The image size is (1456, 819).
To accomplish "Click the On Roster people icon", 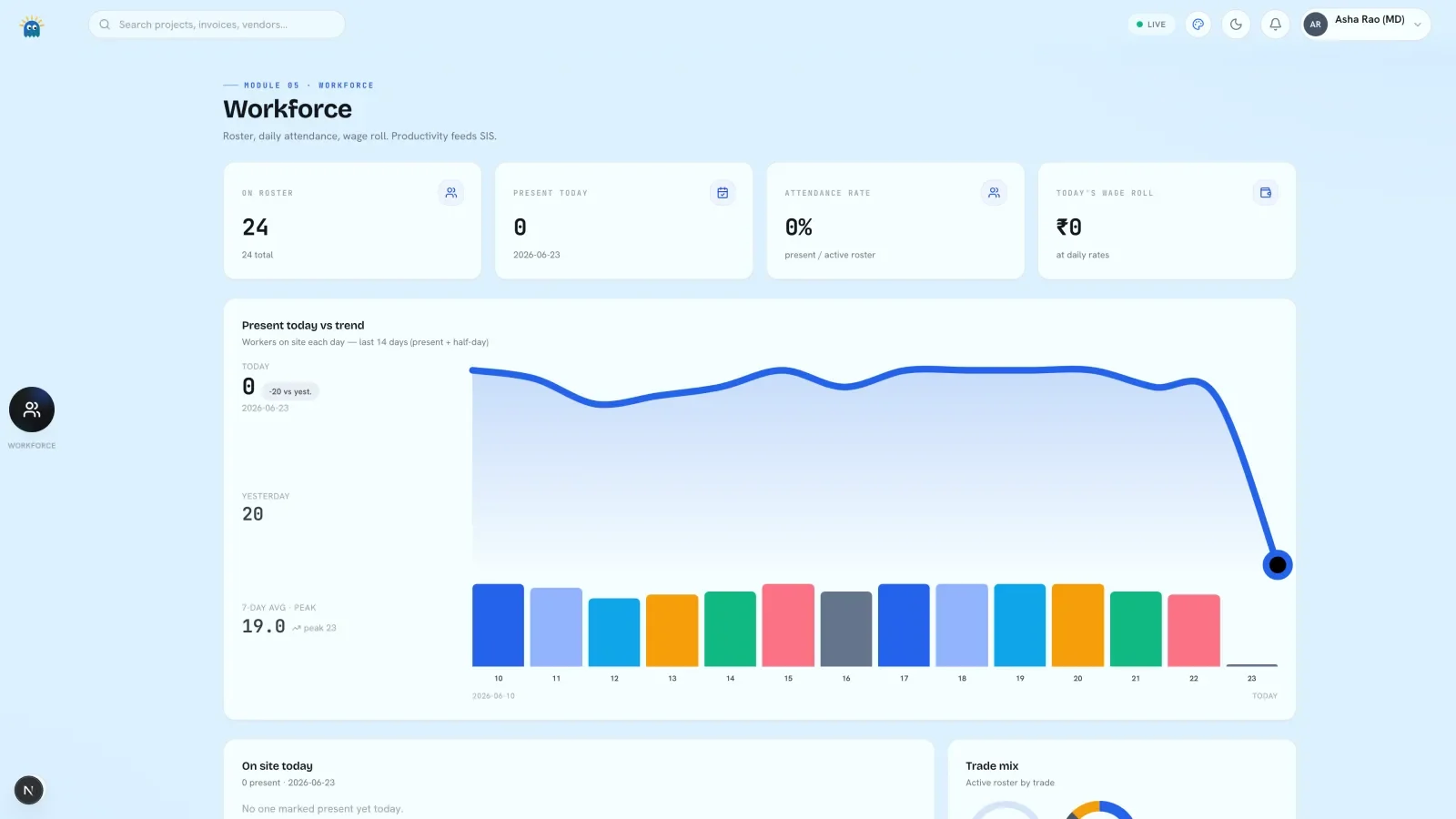I will [450, 193].
